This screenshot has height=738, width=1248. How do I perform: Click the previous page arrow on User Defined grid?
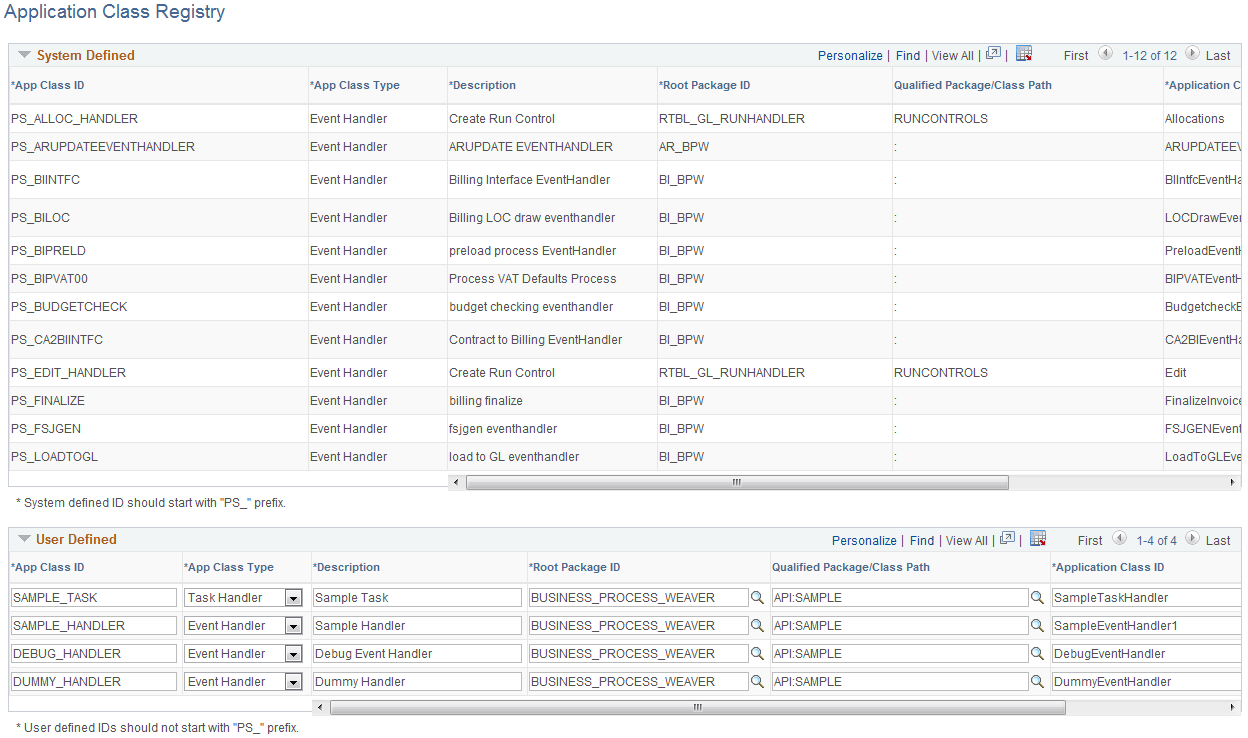pyautogui.click(x=1119, y=540)
